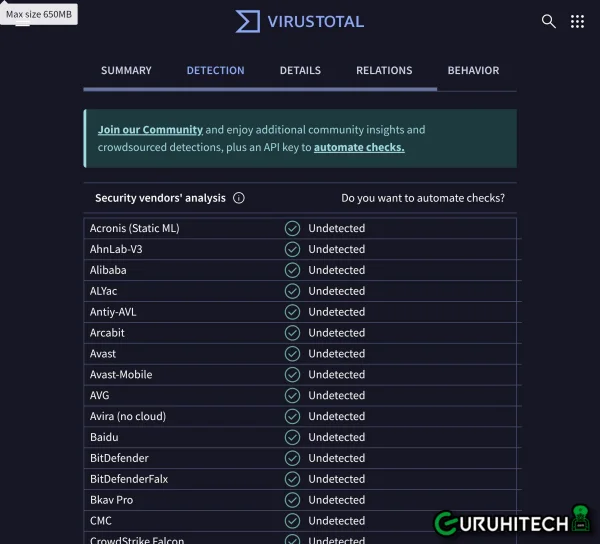
Task: Click the checkmark icon in AVG row
Action: pos(292,396)
